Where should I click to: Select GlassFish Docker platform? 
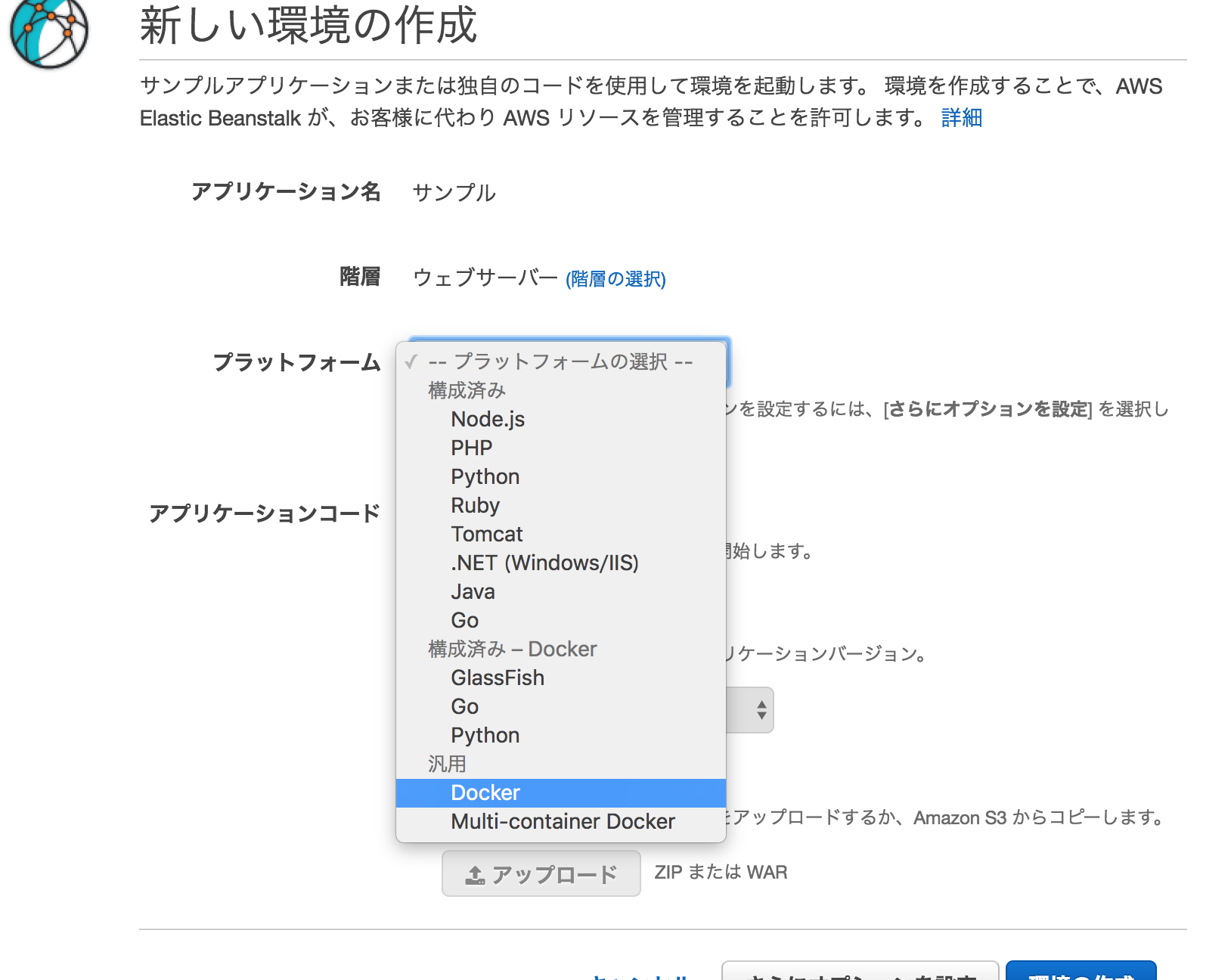coord(560,678)
